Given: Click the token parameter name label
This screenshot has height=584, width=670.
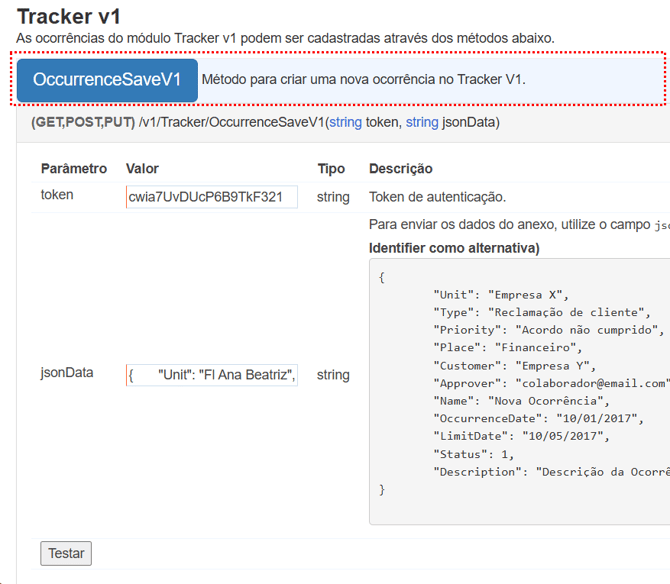Looking at the screenshot, I should pos(57,195).
